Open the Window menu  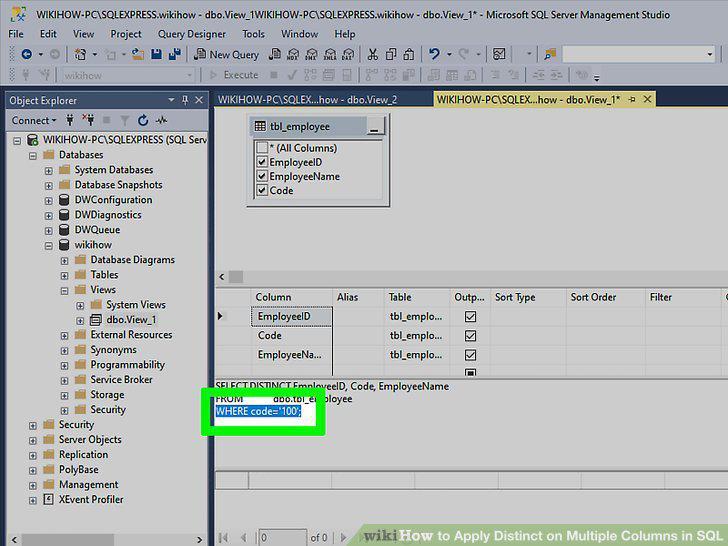[299, 34]
